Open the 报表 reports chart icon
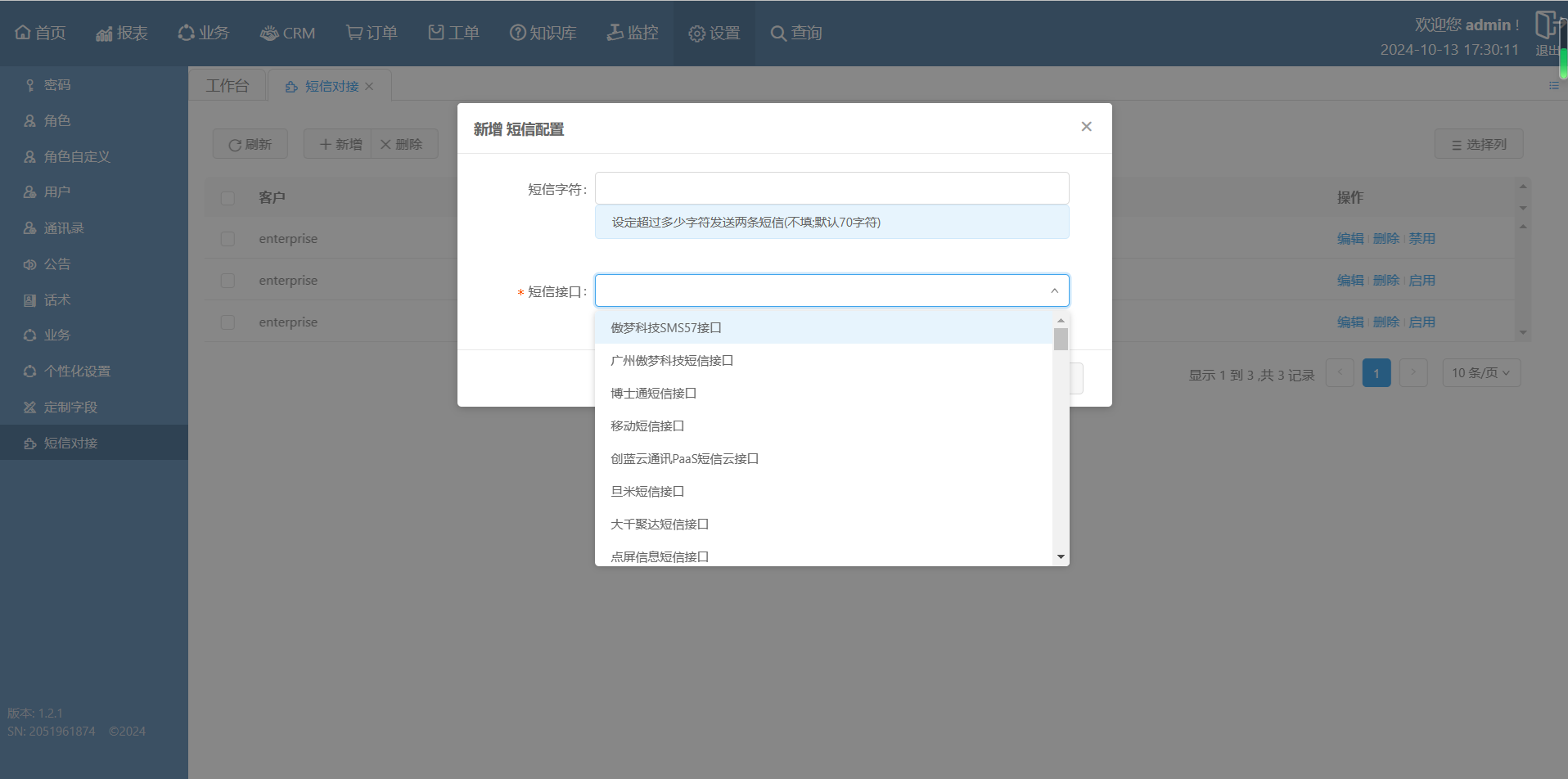The image size is (1568, 779). coord(104,33)
